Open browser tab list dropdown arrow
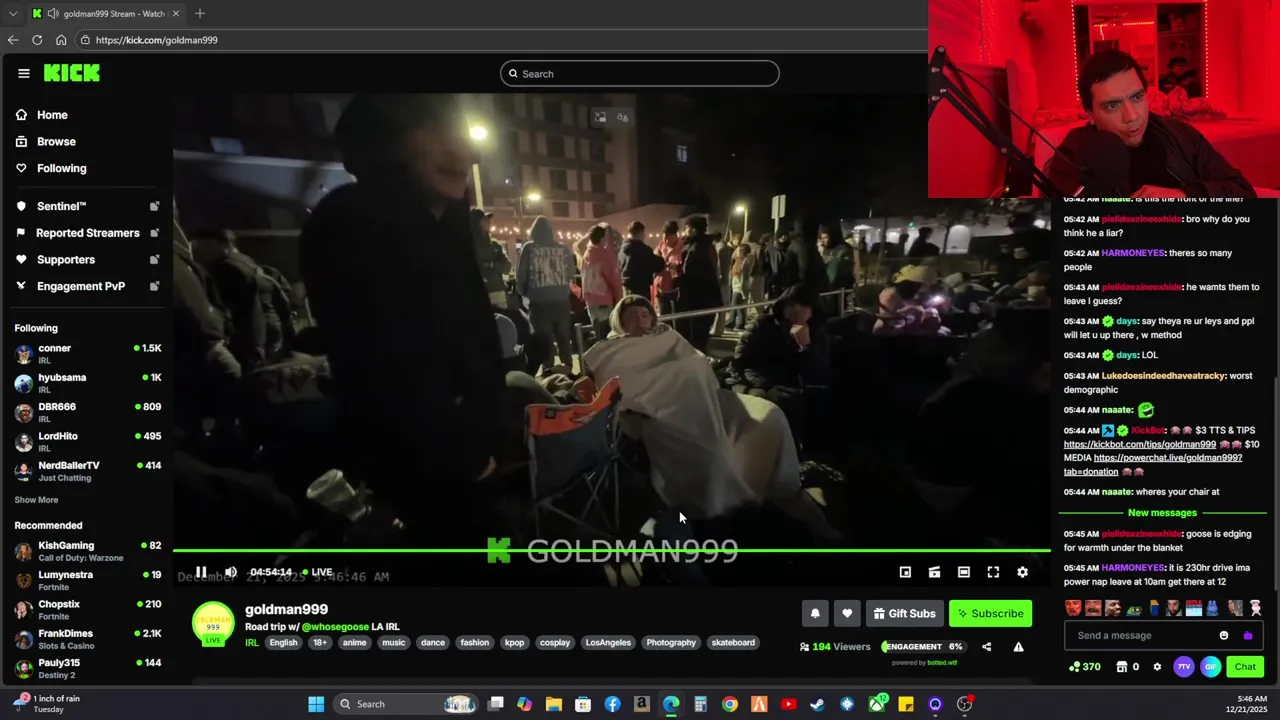The image size is (1280, 720). click(13, 13)
